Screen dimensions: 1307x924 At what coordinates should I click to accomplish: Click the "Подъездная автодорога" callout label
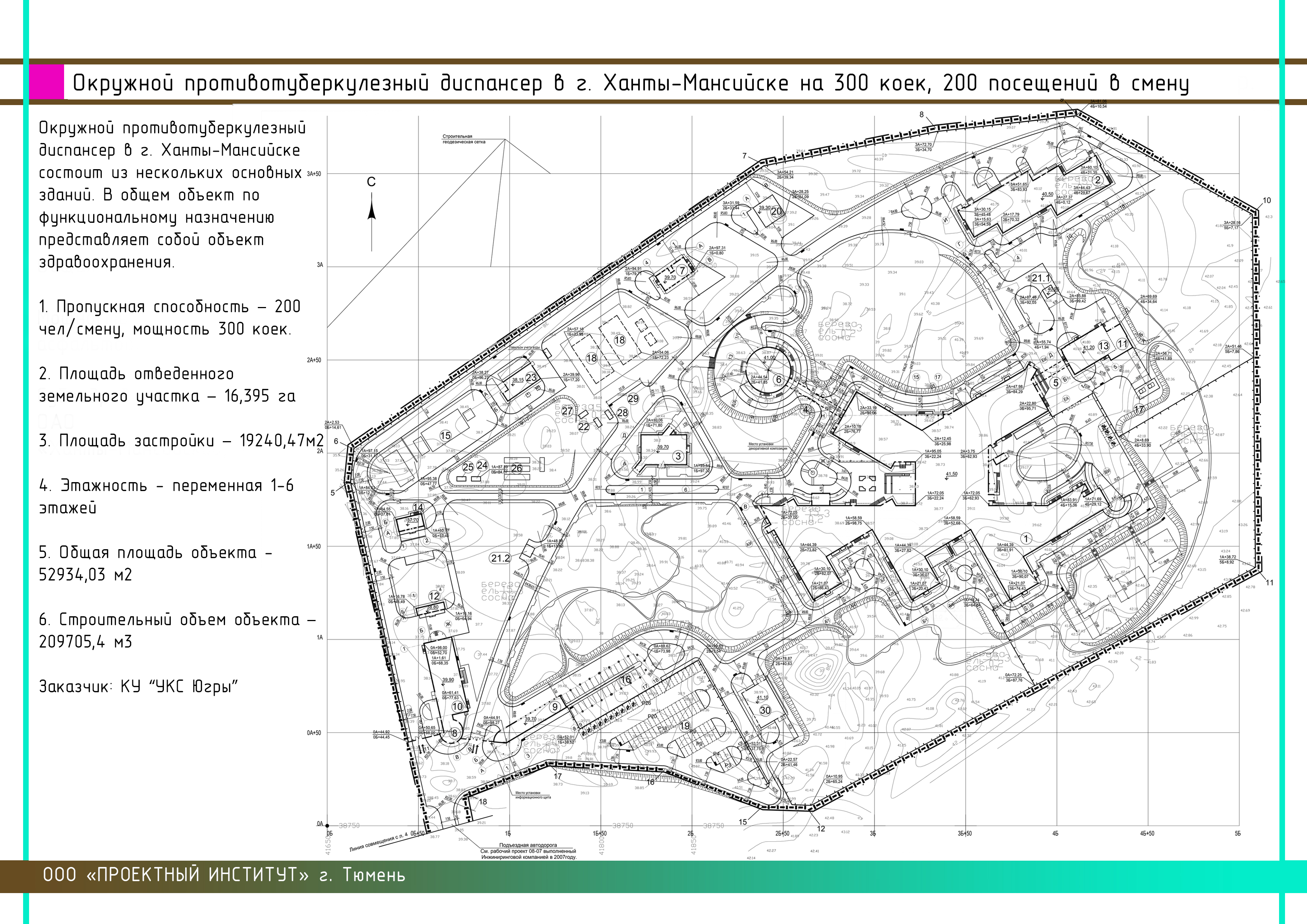(528, 845)
